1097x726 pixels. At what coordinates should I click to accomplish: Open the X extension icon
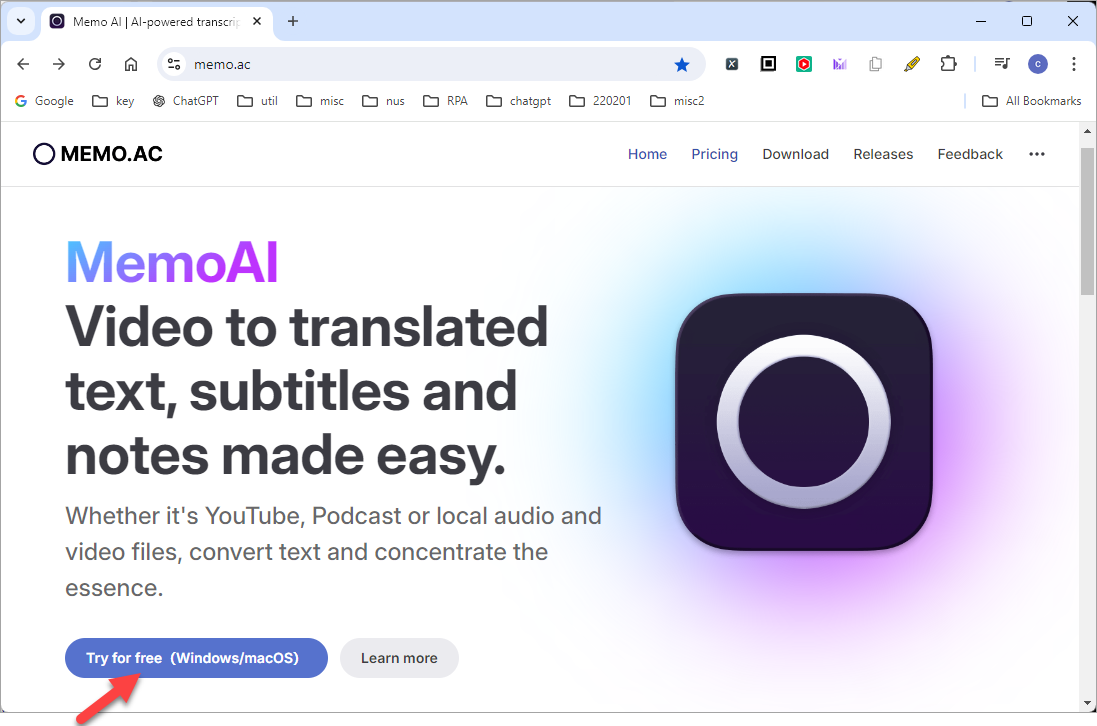[732, 64]
